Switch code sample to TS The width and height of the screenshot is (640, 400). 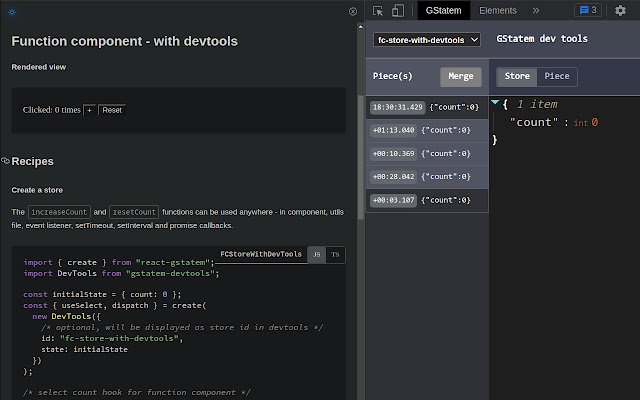(336, 255)
